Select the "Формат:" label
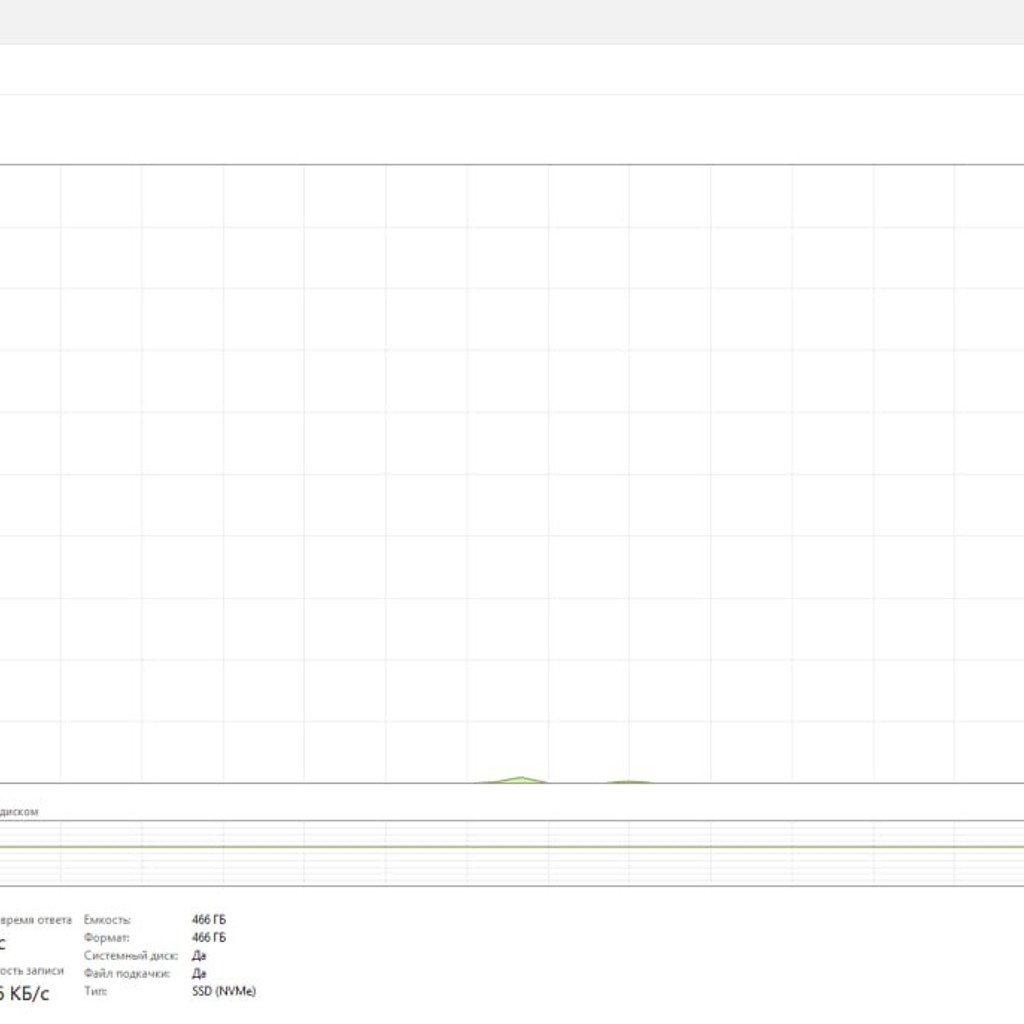This screenshot has height=1024, width=1024. [106, 937]
